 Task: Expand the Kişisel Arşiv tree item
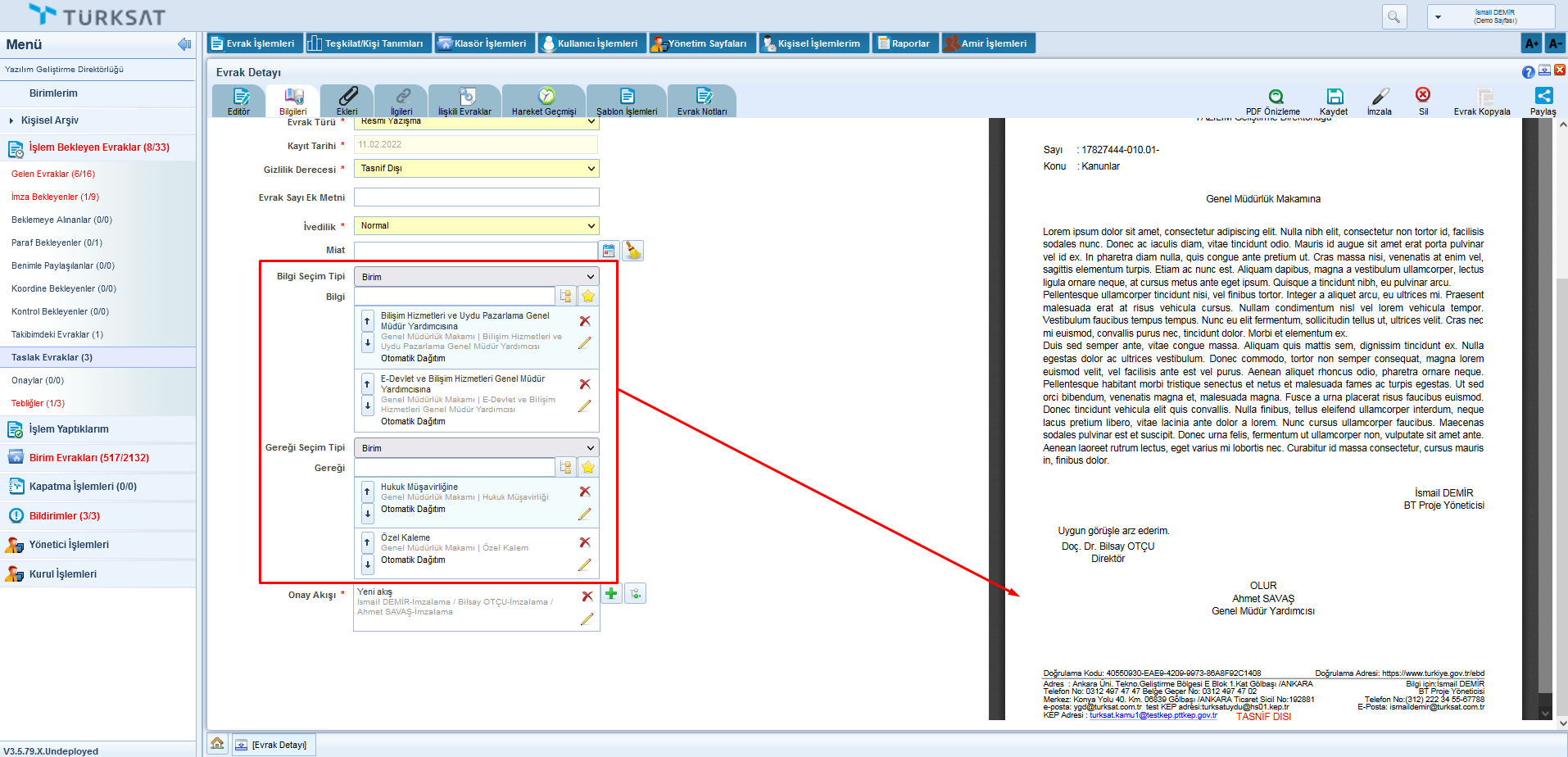[x=11, y=120]
